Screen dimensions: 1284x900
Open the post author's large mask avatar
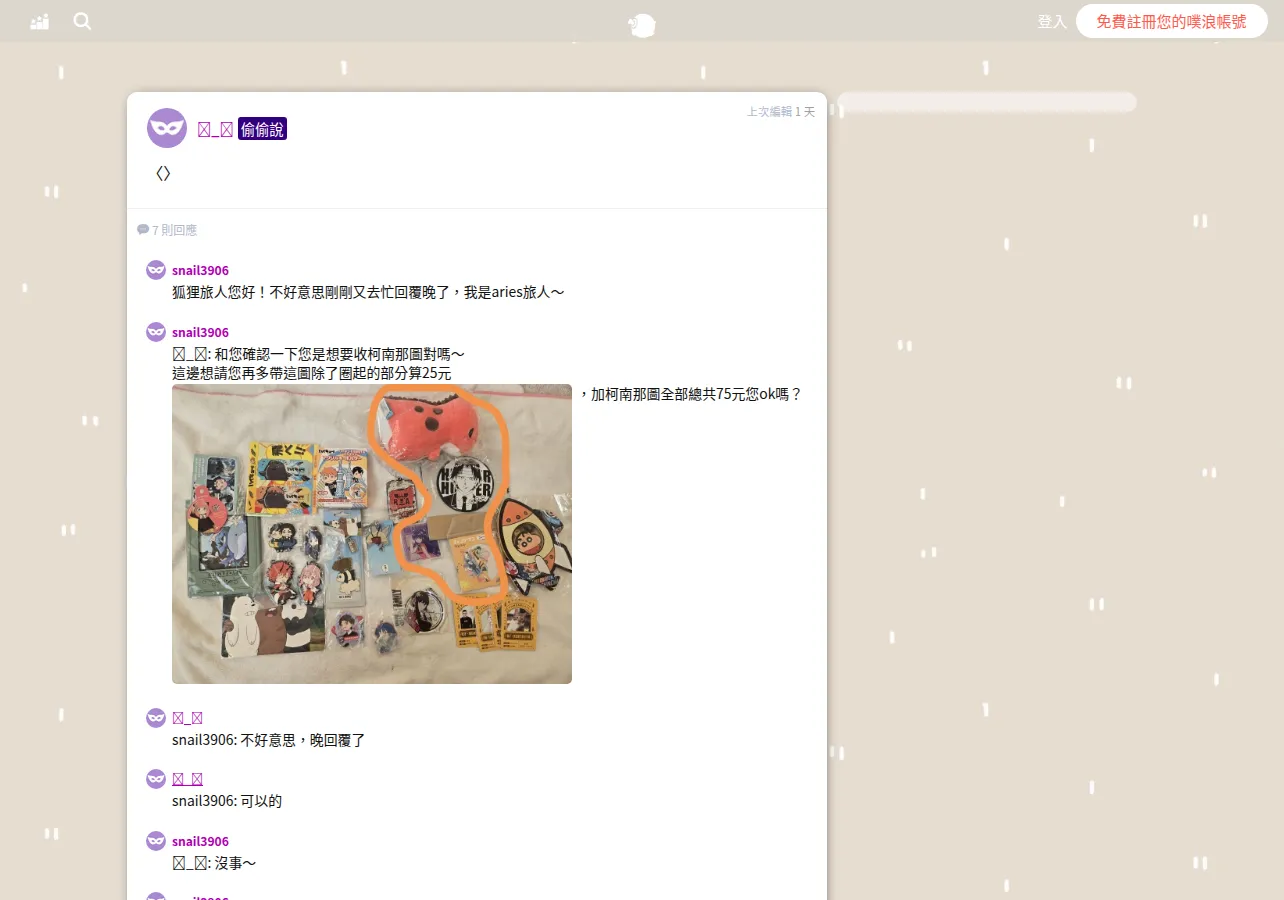167,128
